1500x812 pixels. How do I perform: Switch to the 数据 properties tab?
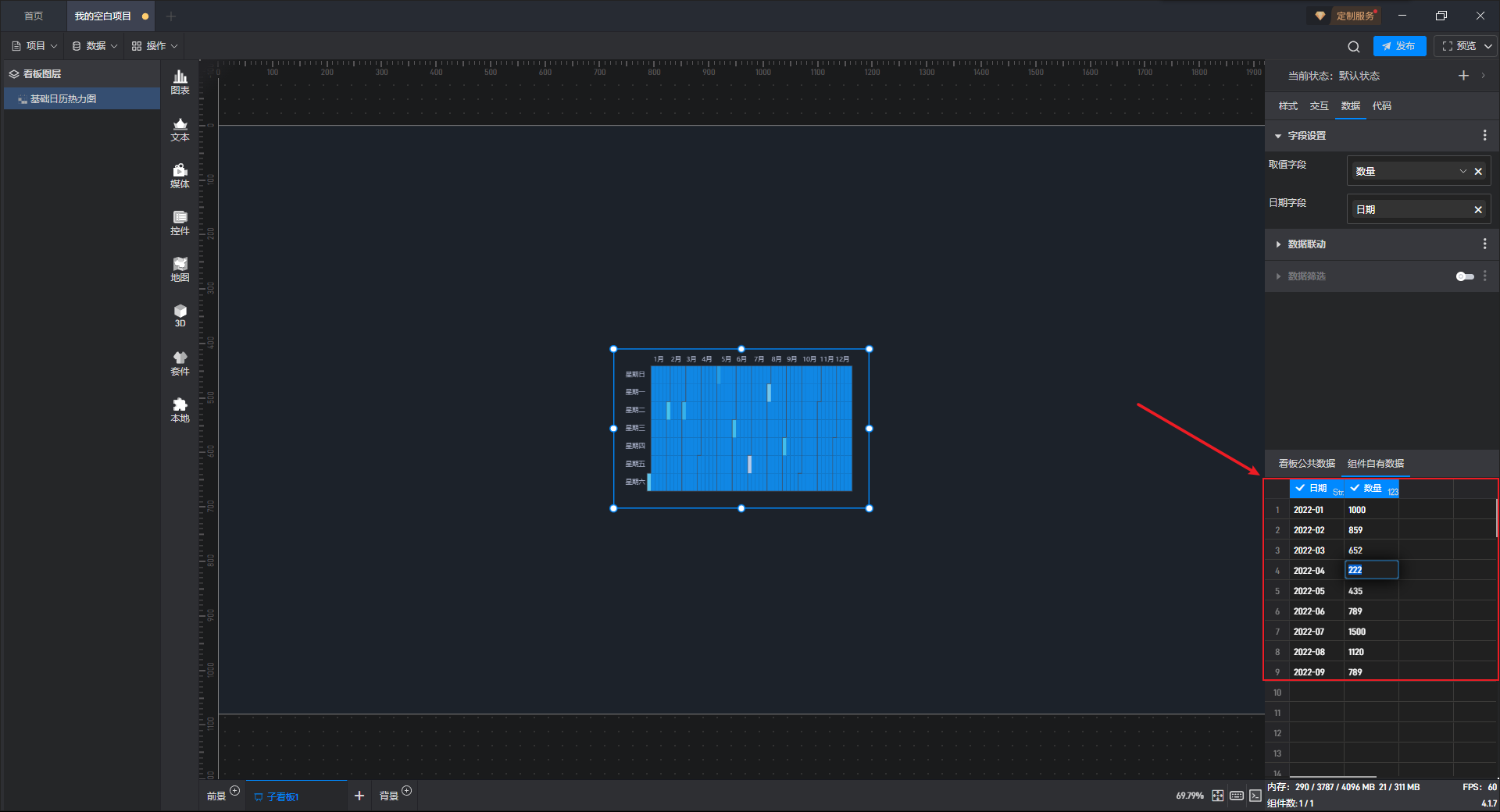pyautogui.click(x=1350, y=106)
